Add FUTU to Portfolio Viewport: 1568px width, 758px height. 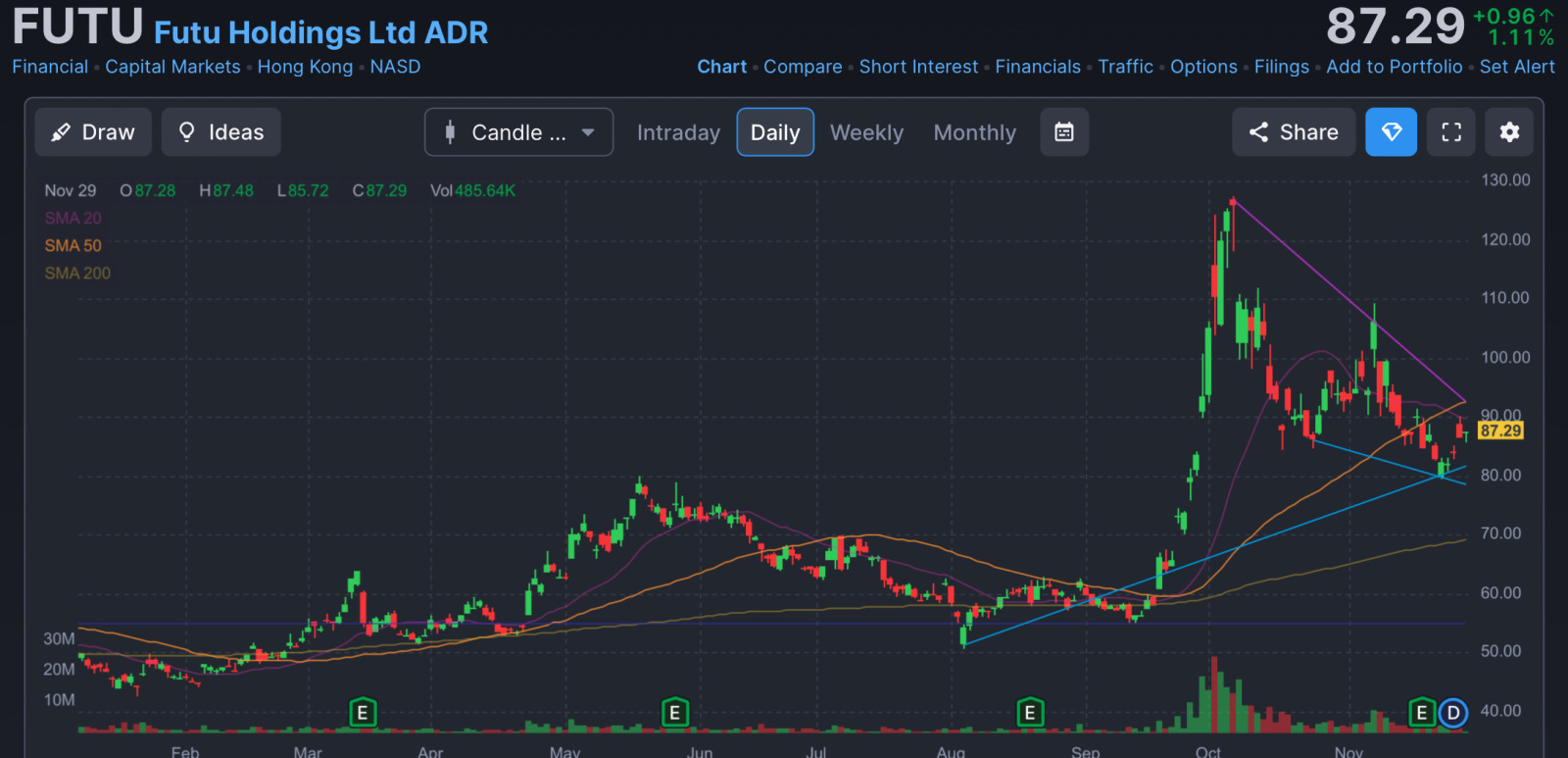1395,67
